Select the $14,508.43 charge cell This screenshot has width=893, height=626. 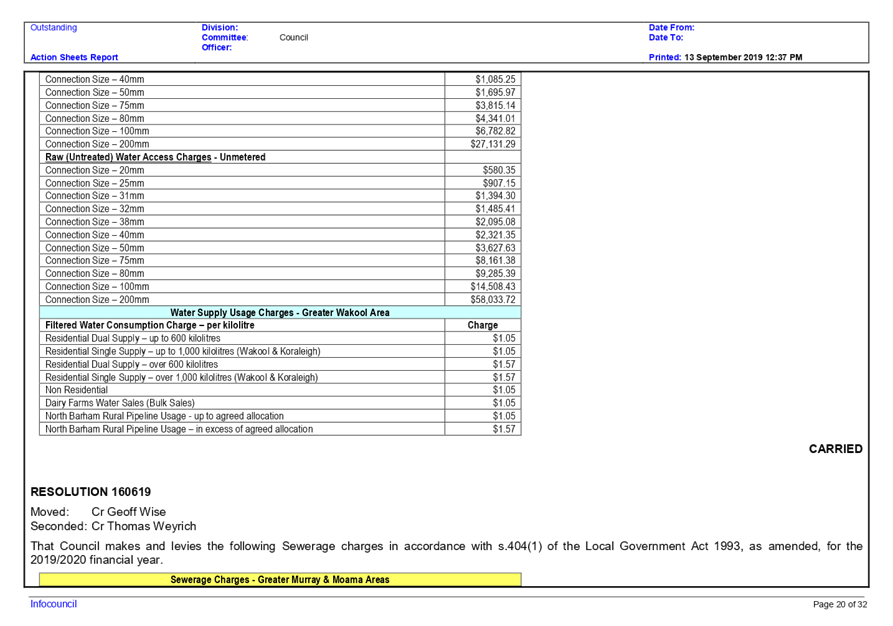point(483,287)
